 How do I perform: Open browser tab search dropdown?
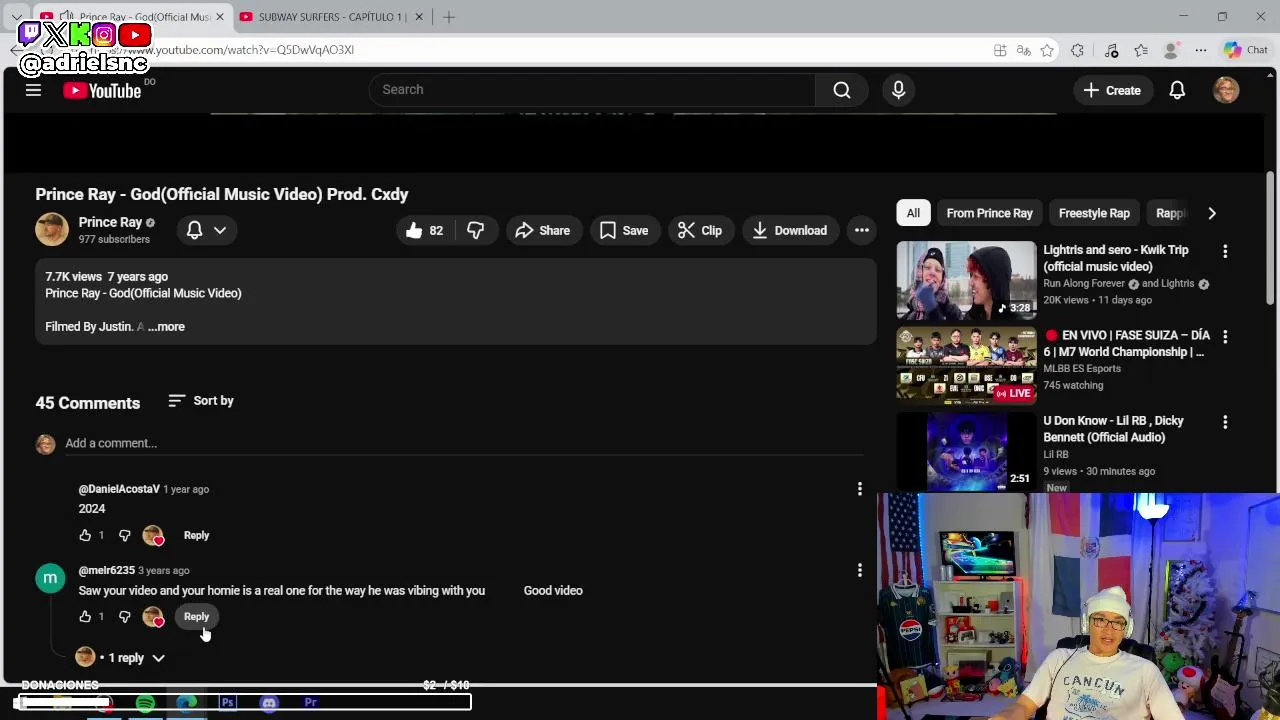click(x=17, y=17)
